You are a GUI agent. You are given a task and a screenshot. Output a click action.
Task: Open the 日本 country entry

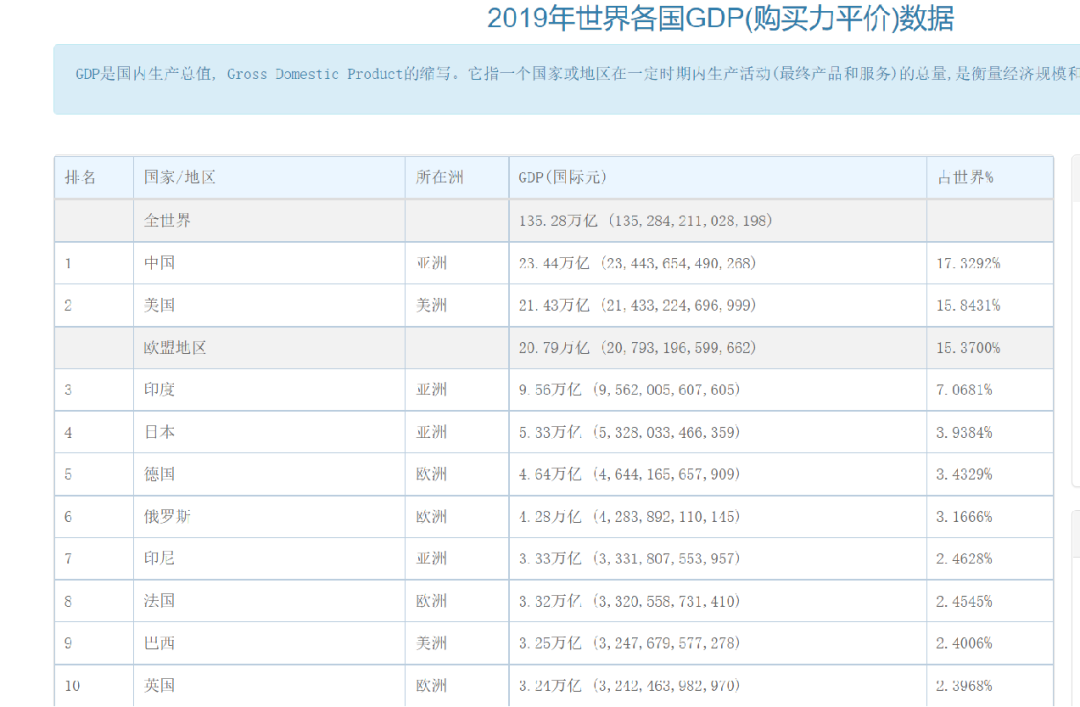[x=159, y=433]
